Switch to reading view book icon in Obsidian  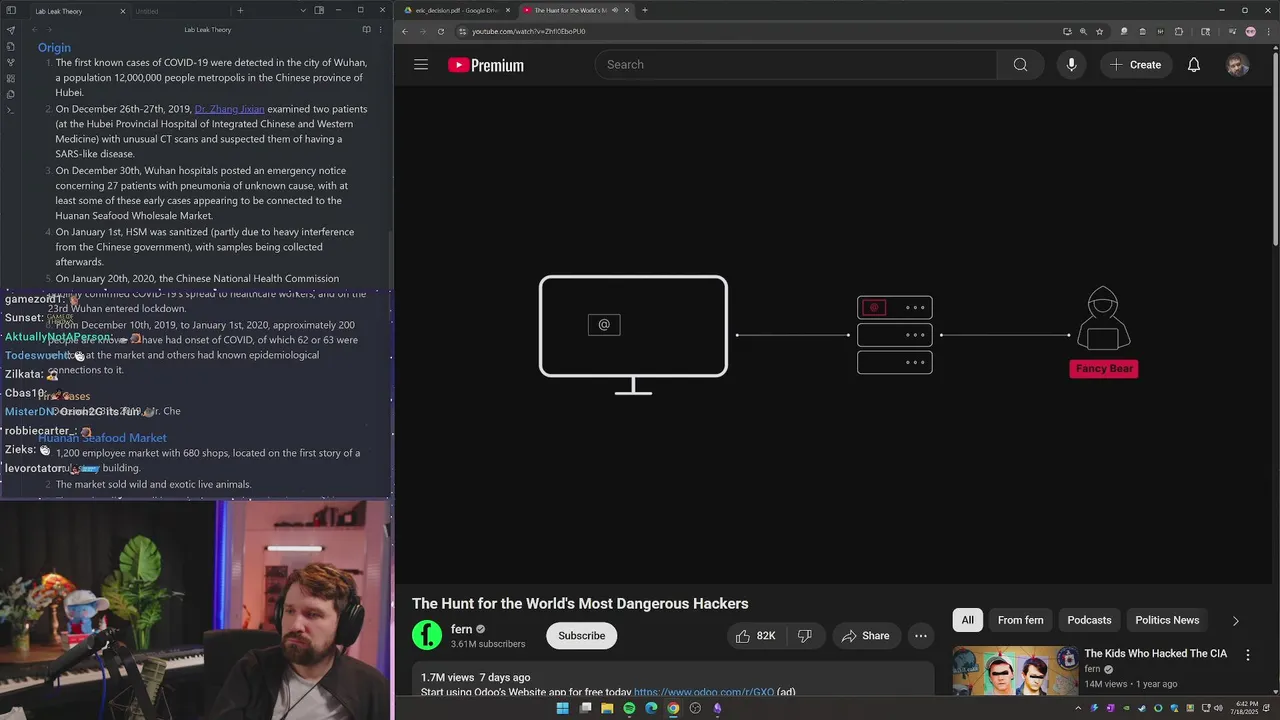tap(366, 30)
